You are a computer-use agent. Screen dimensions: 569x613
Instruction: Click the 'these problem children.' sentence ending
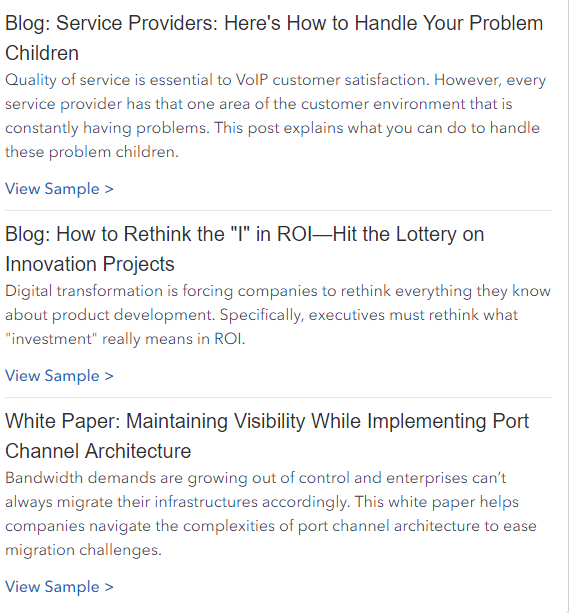point(92,152)
